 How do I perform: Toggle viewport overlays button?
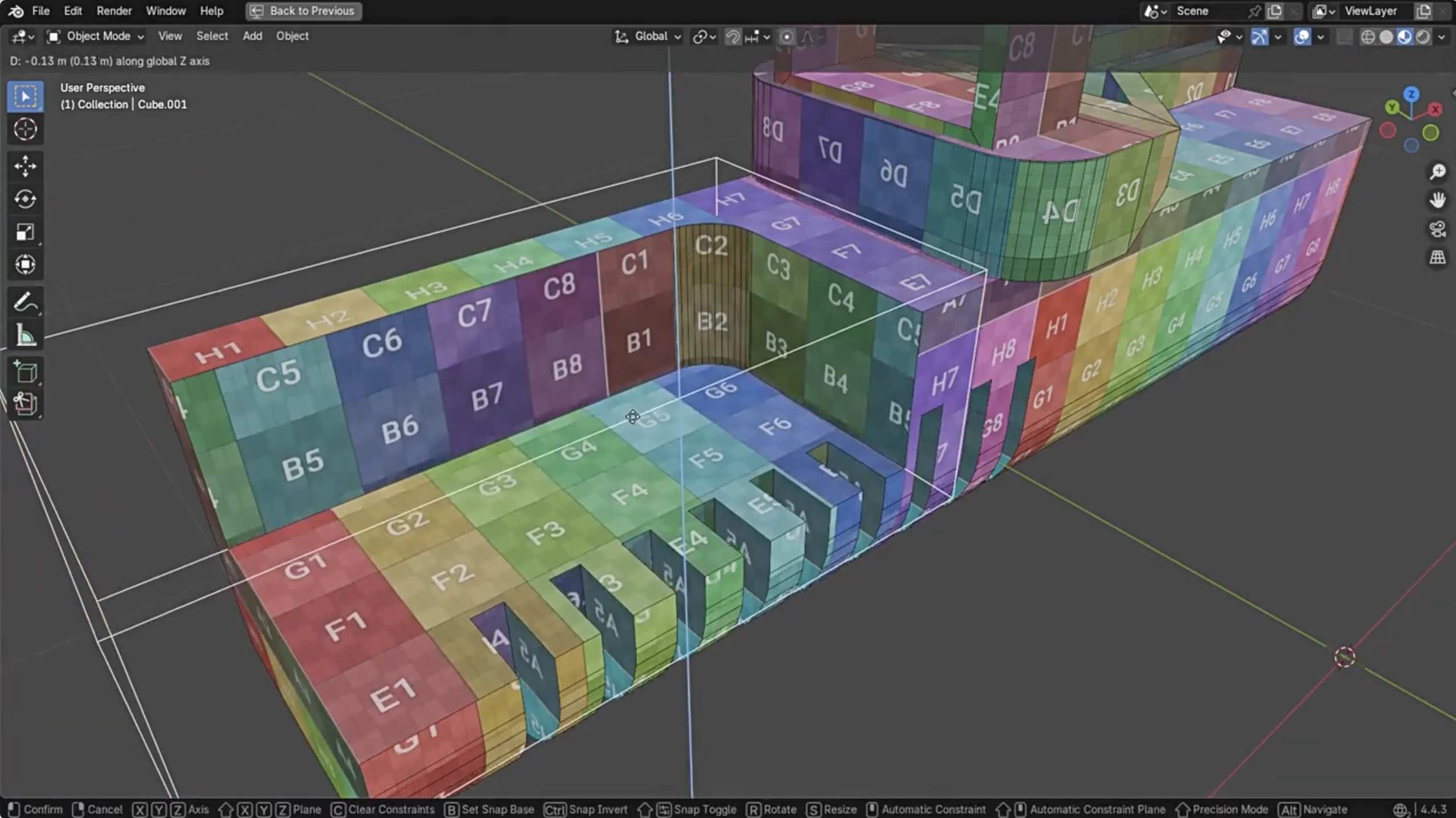(x=1301, y=37)
